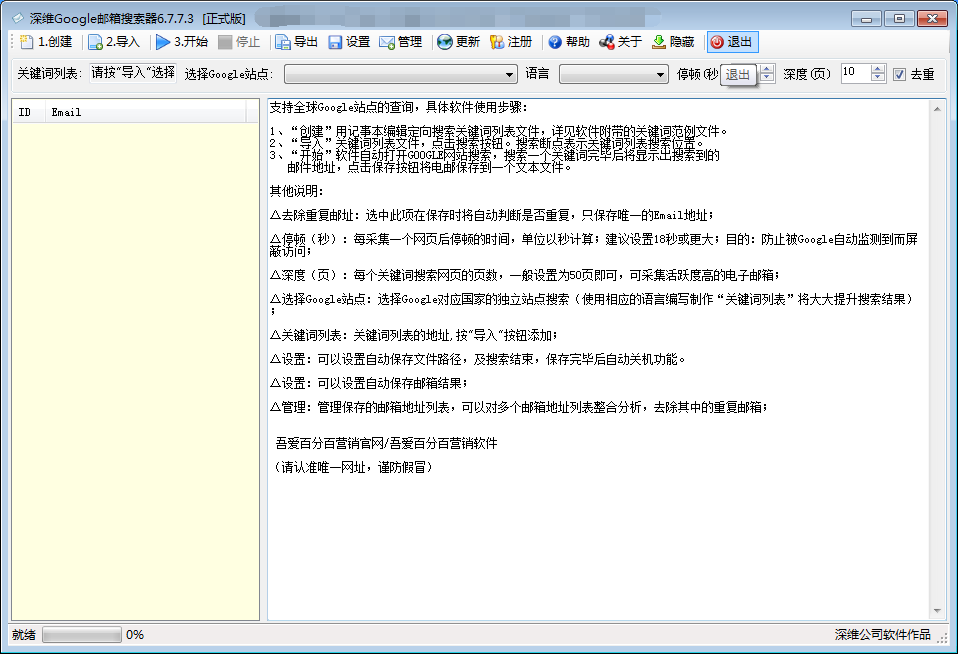Open the 关于 about icon
The height and width of the screenshot is (654, 958).
tap(607, 42)
